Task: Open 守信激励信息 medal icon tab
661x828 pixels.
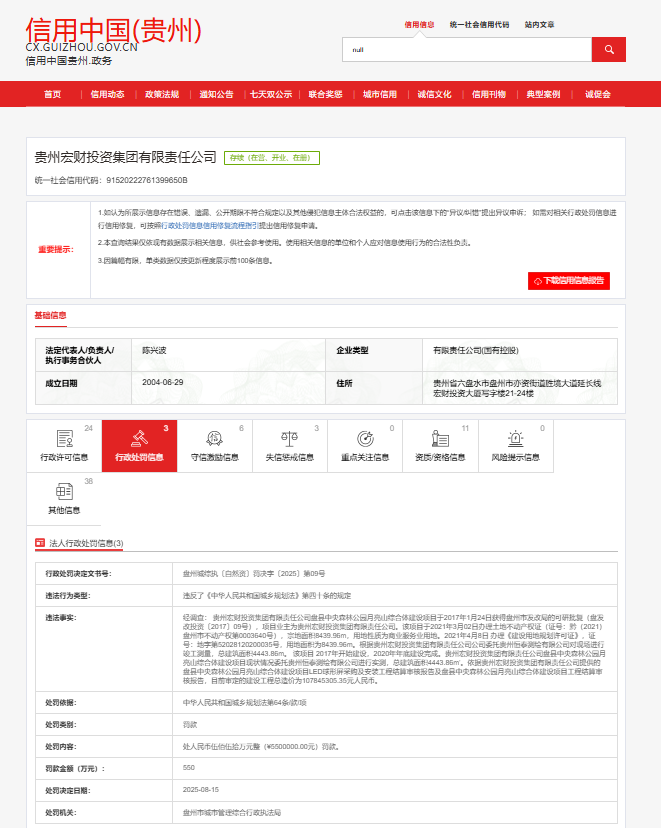Action: 214,446
